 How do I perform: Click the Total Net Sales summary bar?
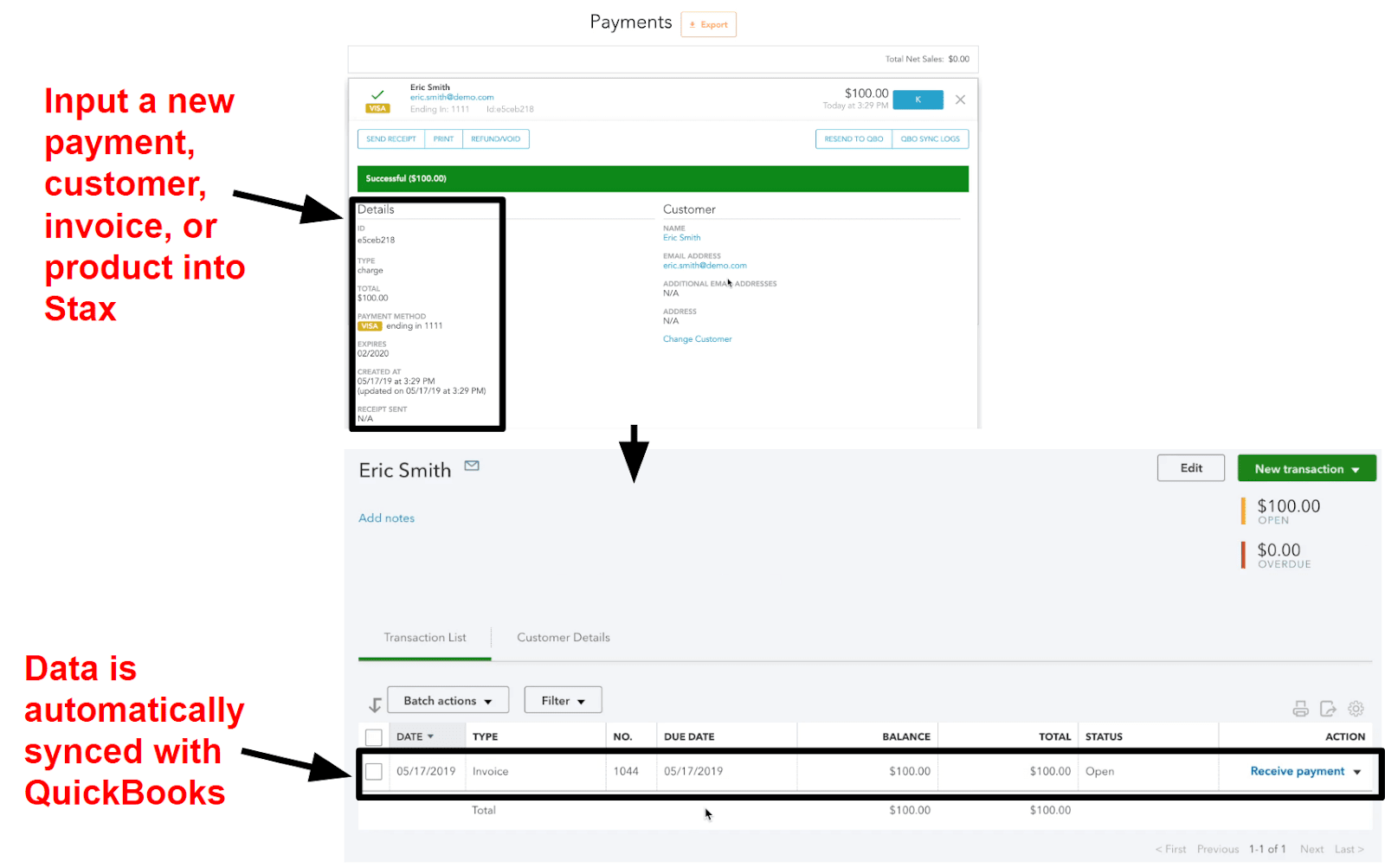click(663, 59)
